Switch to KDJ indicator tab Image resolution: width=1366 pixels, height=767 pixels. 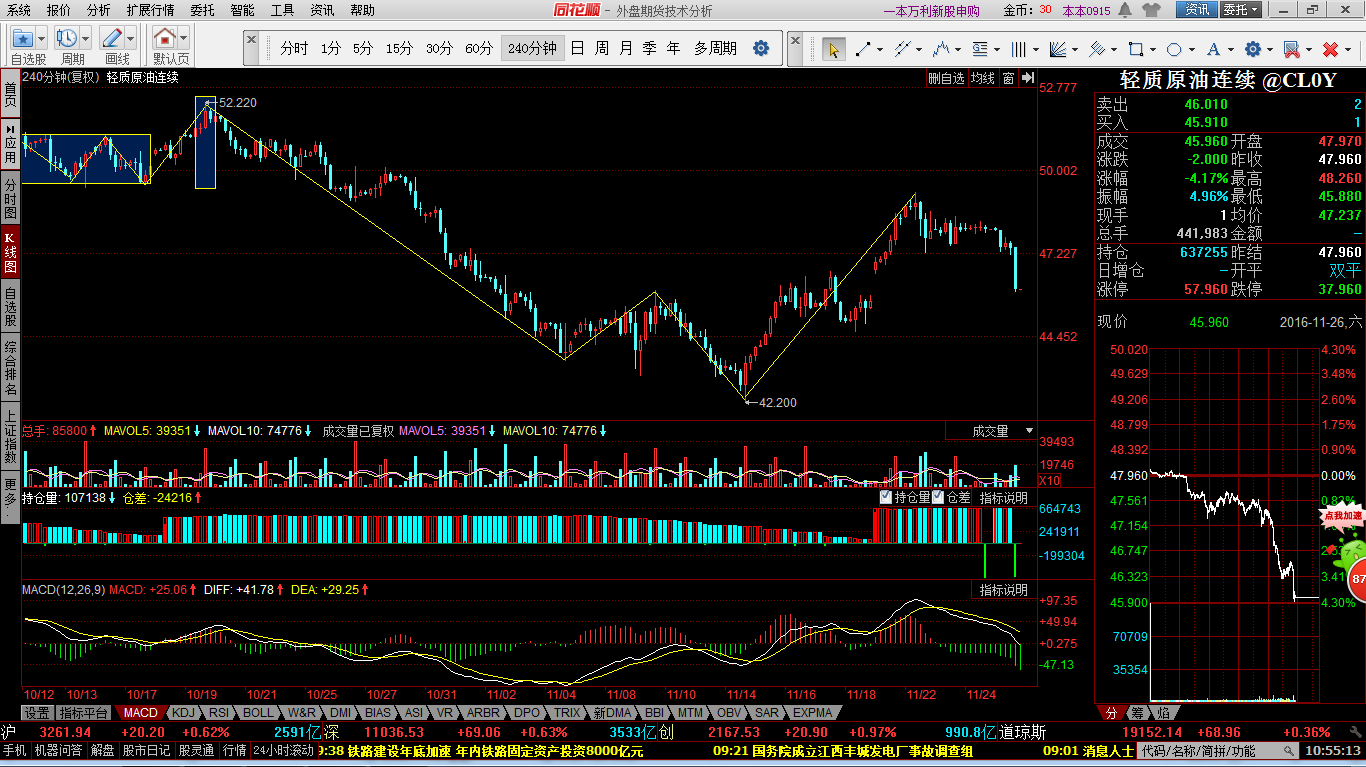183,713
